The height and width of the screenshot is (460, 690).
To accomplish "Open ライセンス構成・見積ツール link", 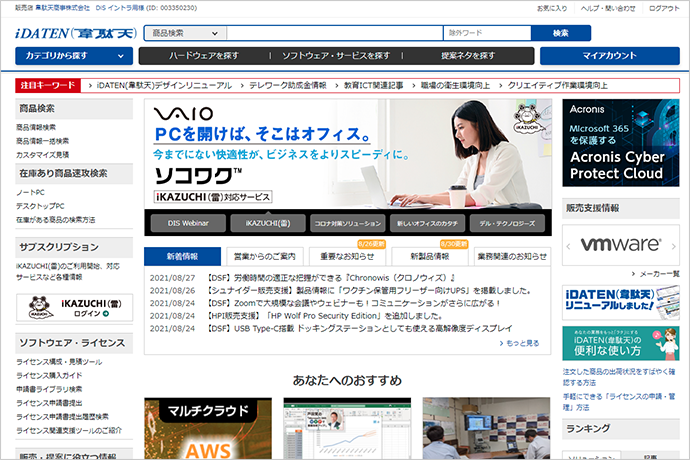I will pos(59,362).
